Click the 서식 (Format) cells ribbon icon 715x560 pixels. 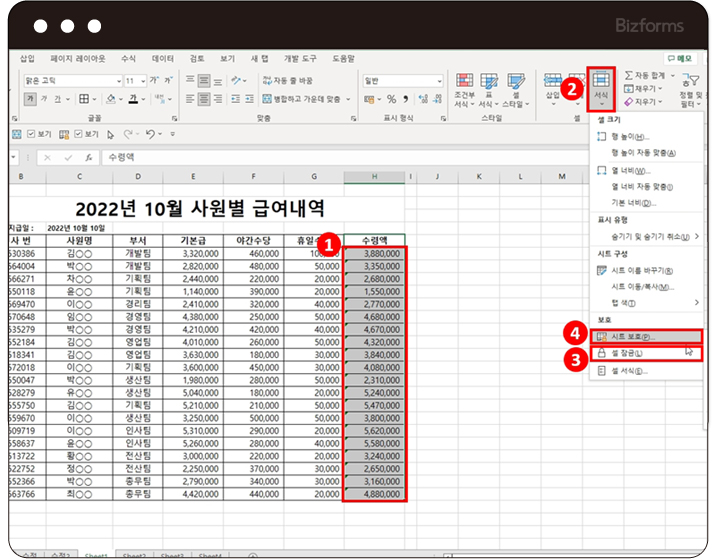601,85
